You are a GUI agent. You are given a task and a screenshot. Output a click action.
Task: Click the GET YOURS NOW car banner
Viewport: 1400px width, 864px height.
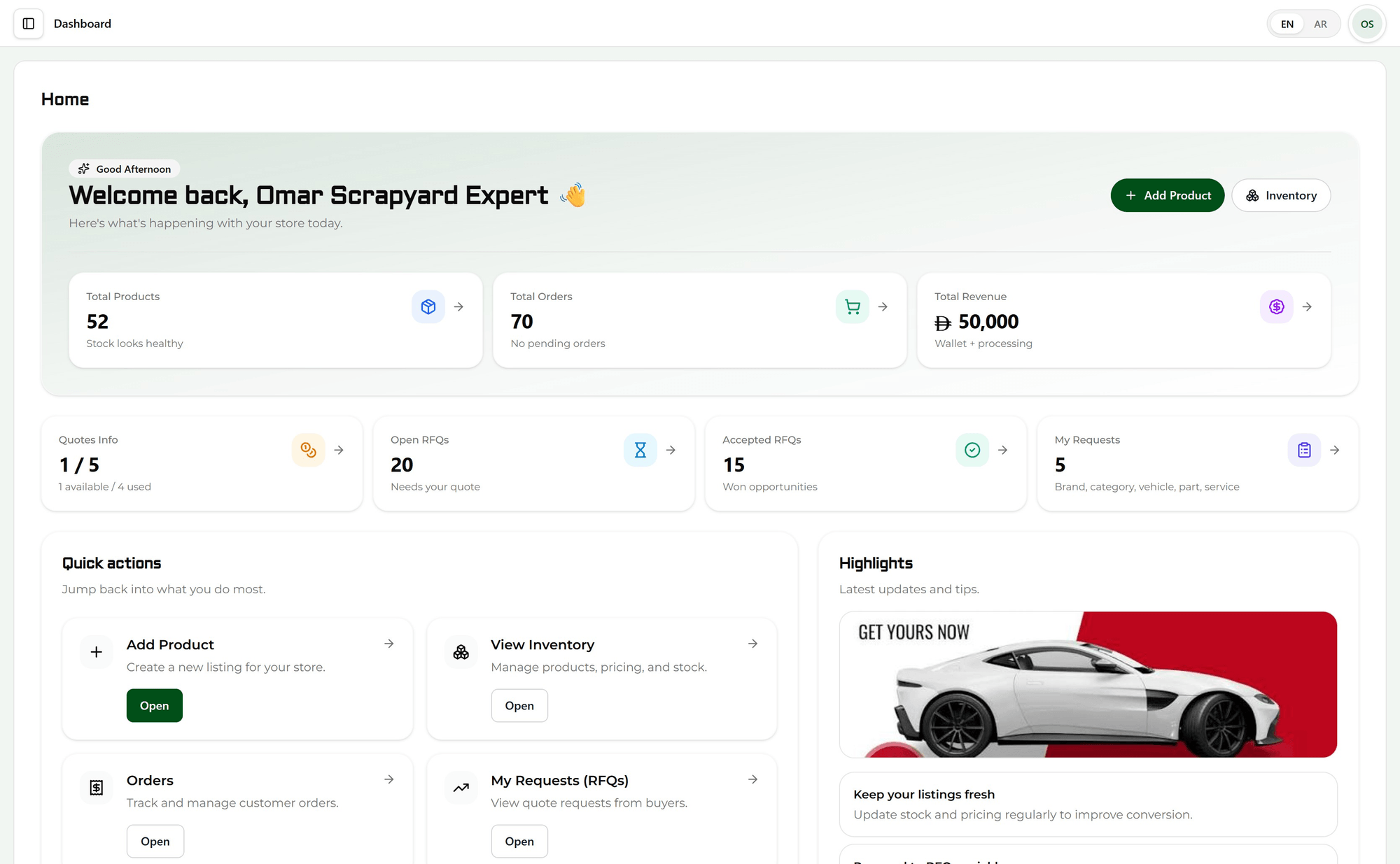[x=1088, y=684]
